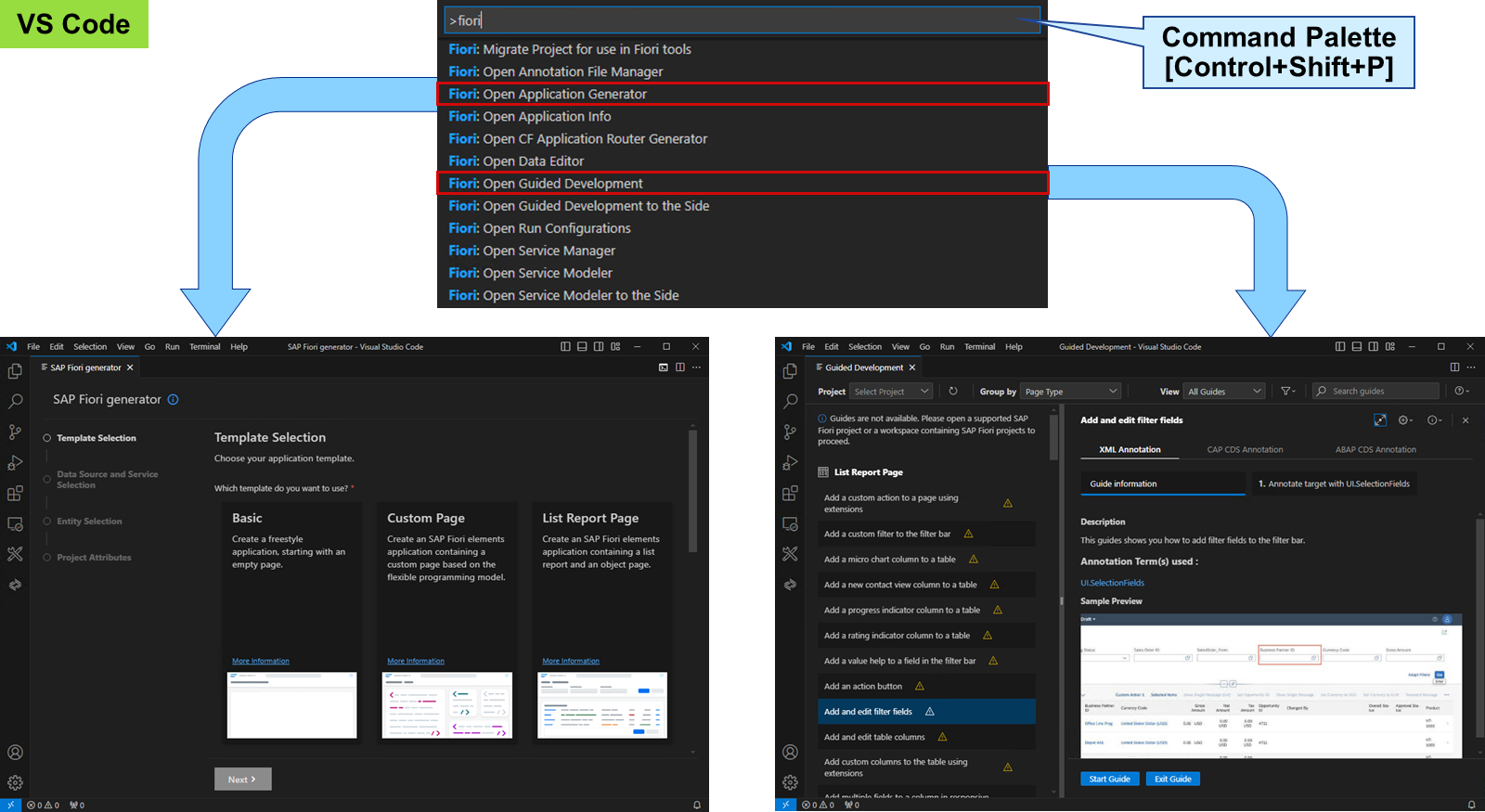Select Project Attributes wizard step
Screen dimensions: 1485x812
(87, 558)
